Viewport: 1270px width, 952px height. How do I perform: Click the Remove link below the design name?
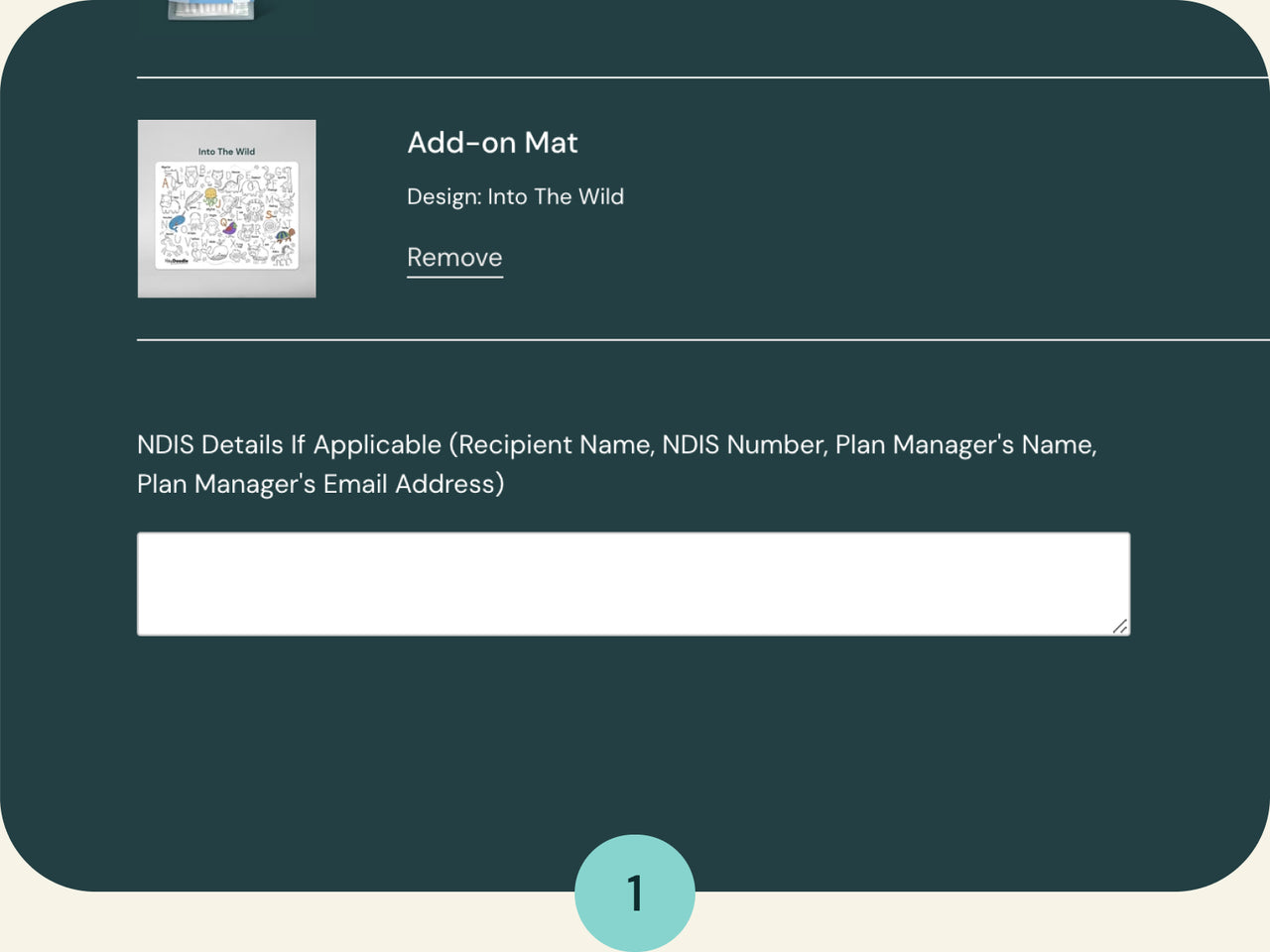click(x=454, y=257)
